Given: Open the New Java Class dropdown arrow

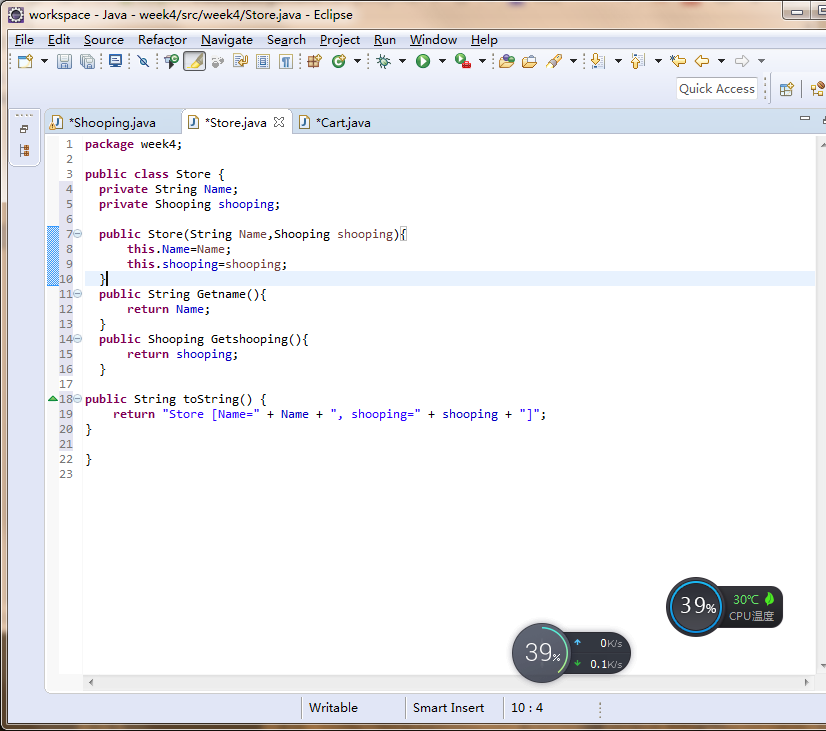Looking at the screenshot, I should coord(357,61).
